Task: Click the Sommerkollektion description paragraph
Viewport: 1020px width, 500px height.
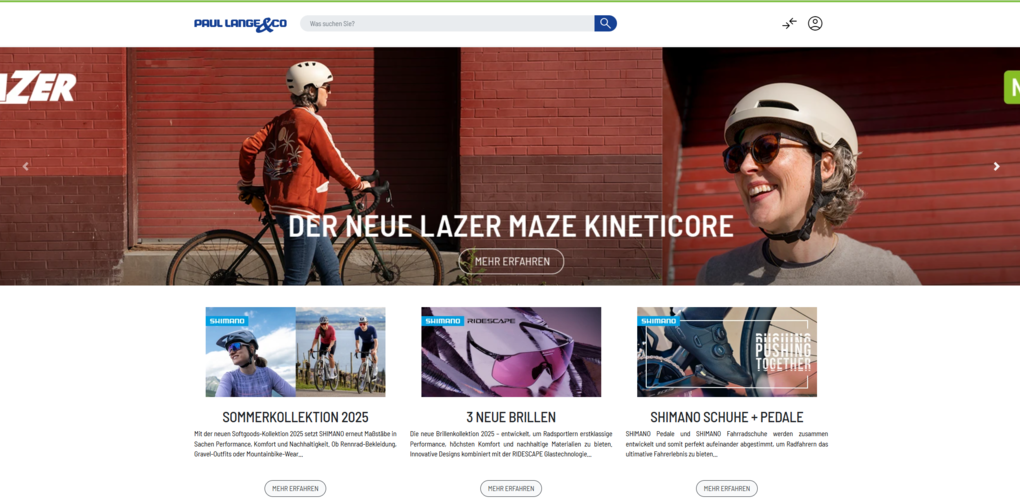Action: [x=295, y=444]
